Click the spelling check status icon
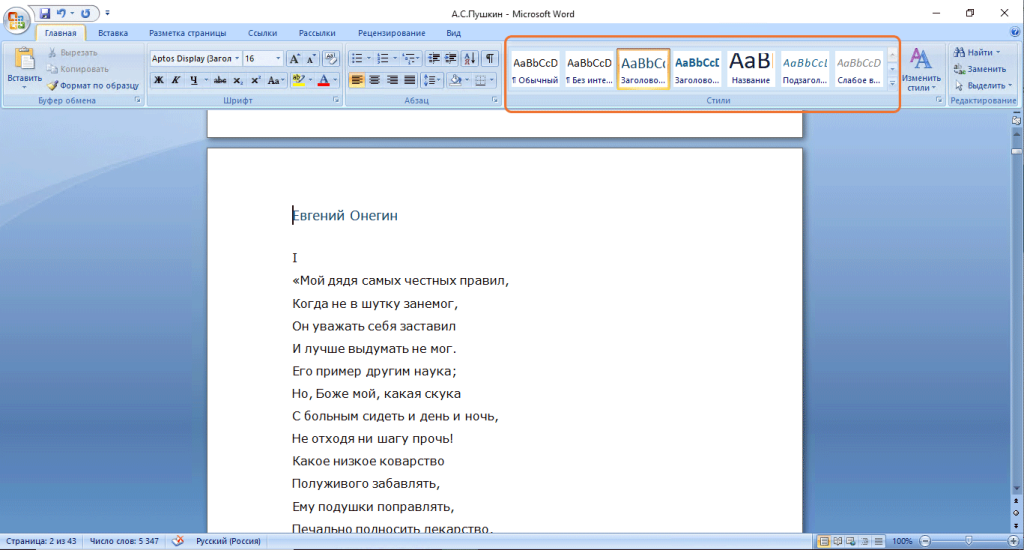Screen dimensions: 1024x550 click(x=178, y=541)
